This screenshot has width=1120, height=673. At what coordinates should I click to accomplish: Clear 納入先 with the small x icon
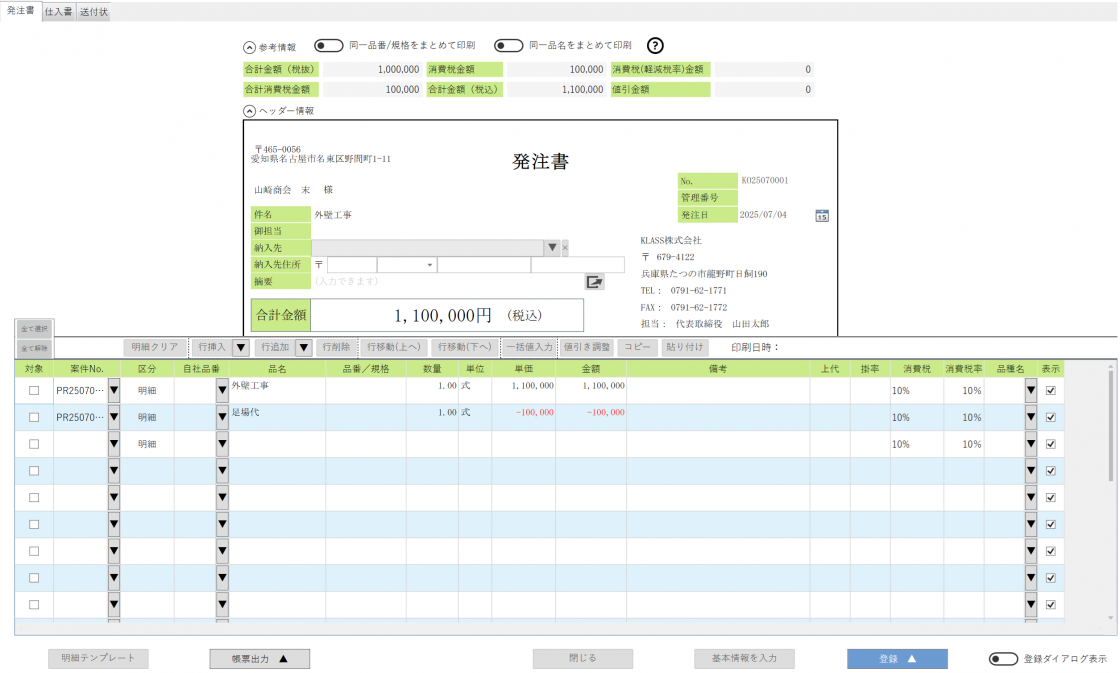pos(565,248)
